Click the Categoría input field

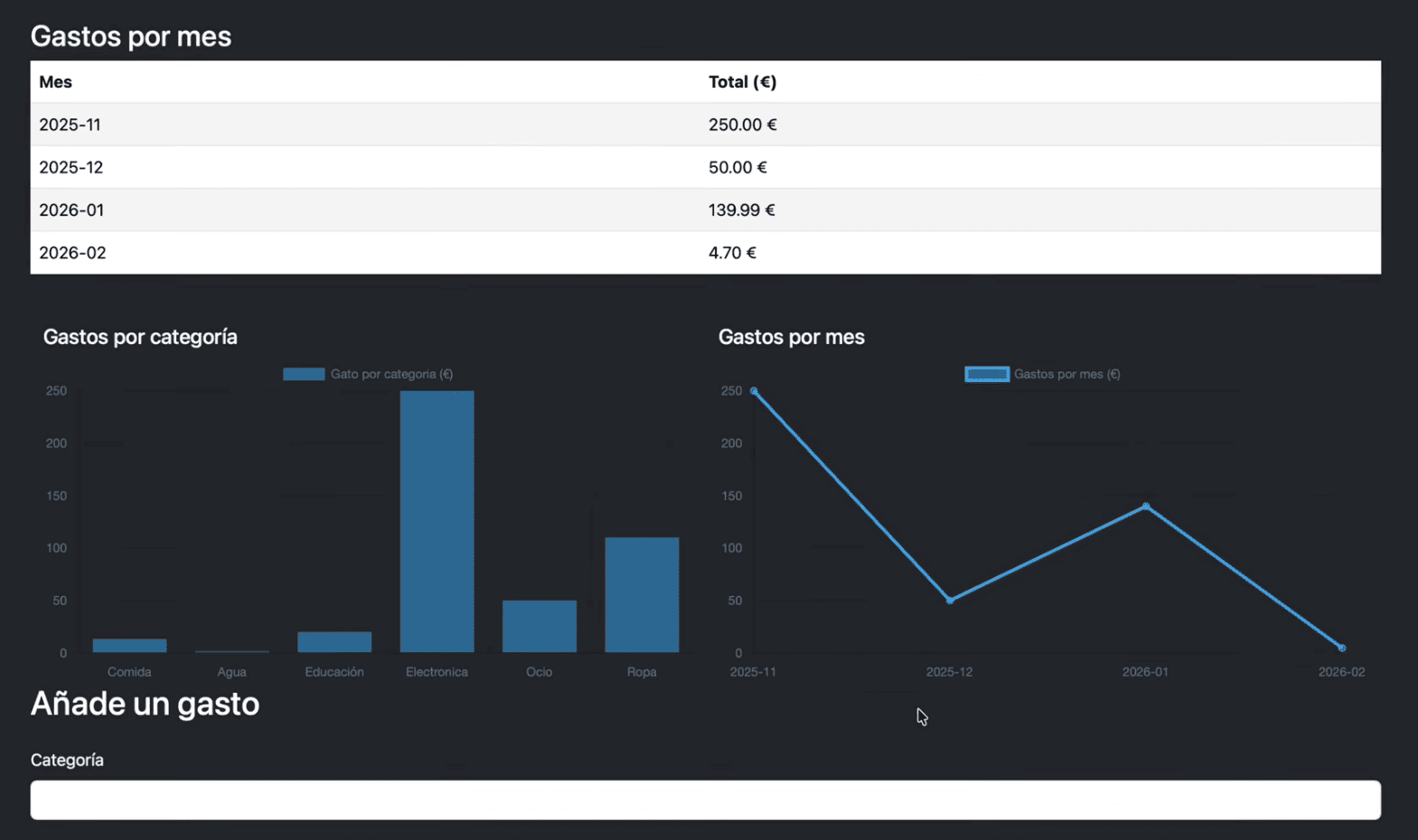pos(705,800)
